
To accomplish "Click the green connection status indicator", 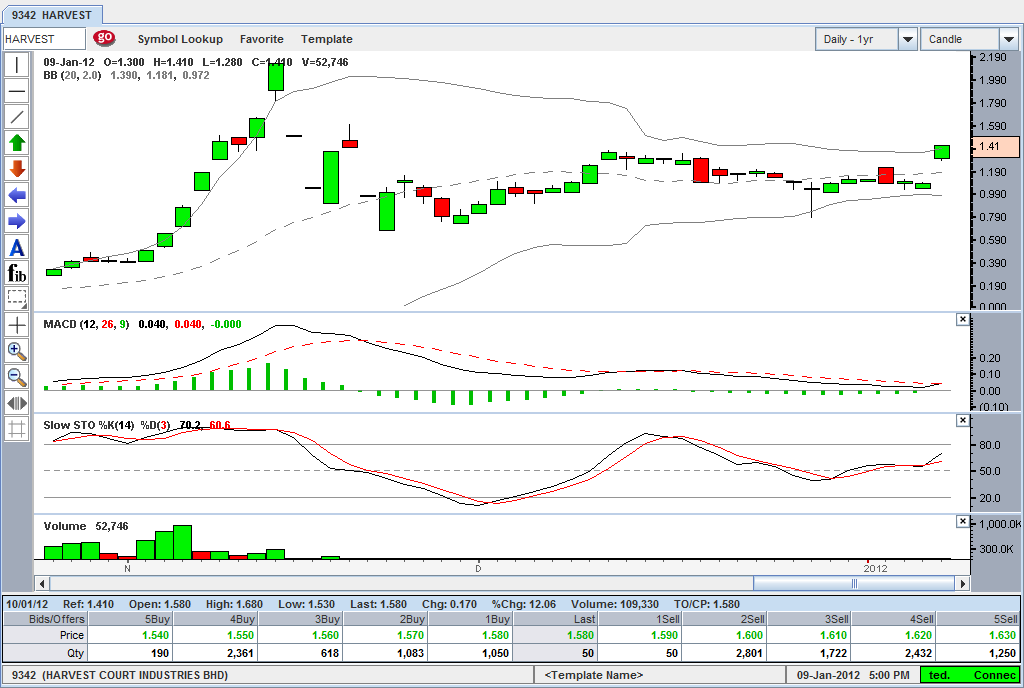I will (969, 675).
